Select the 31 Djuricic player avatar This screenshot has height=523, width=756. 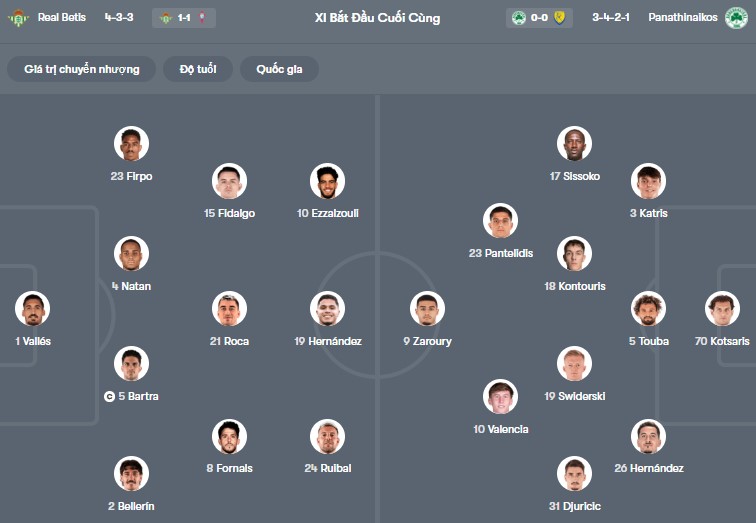point(575,473)
